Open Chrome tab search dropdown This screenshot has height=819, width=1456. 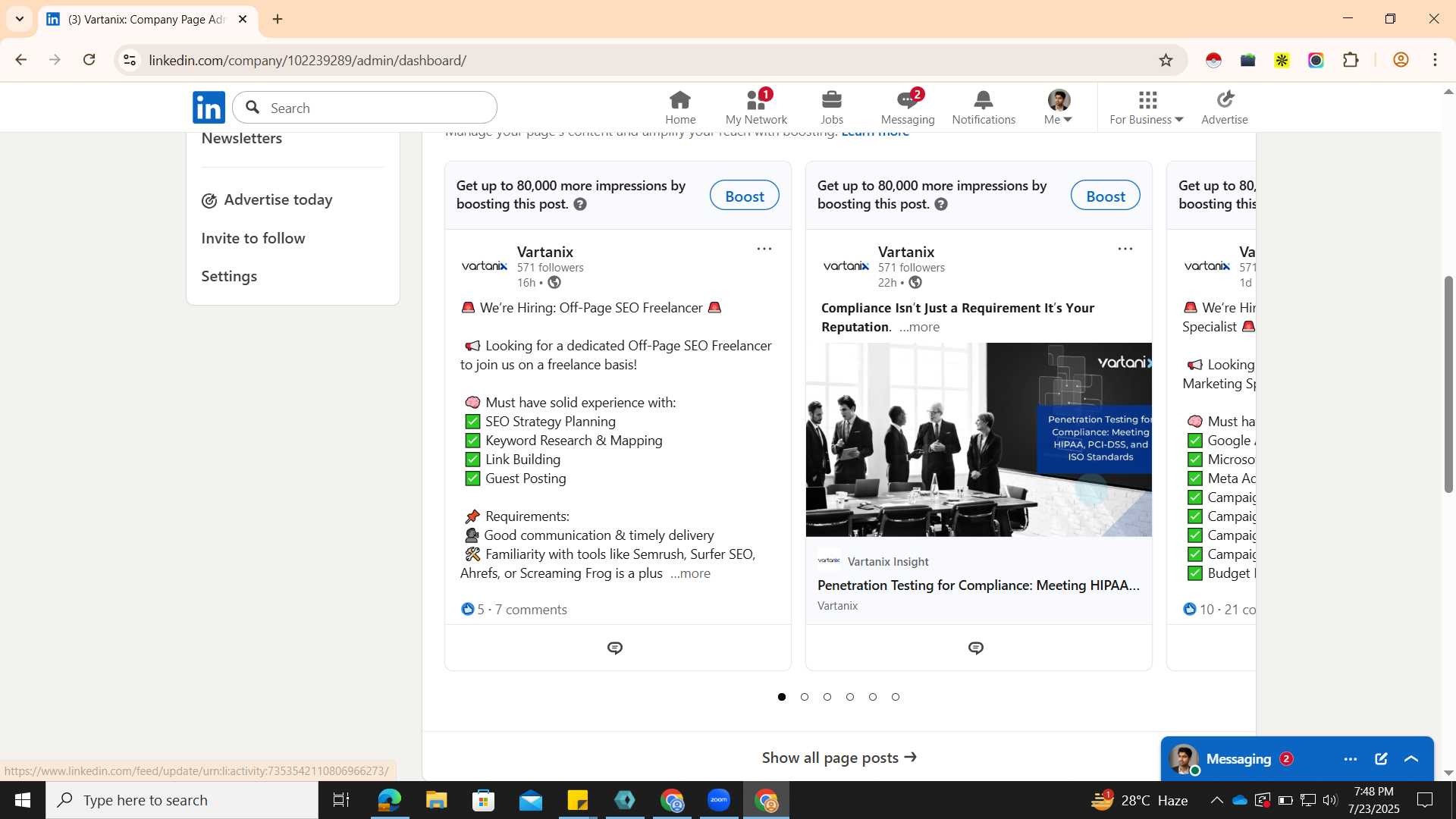point(20,19)
